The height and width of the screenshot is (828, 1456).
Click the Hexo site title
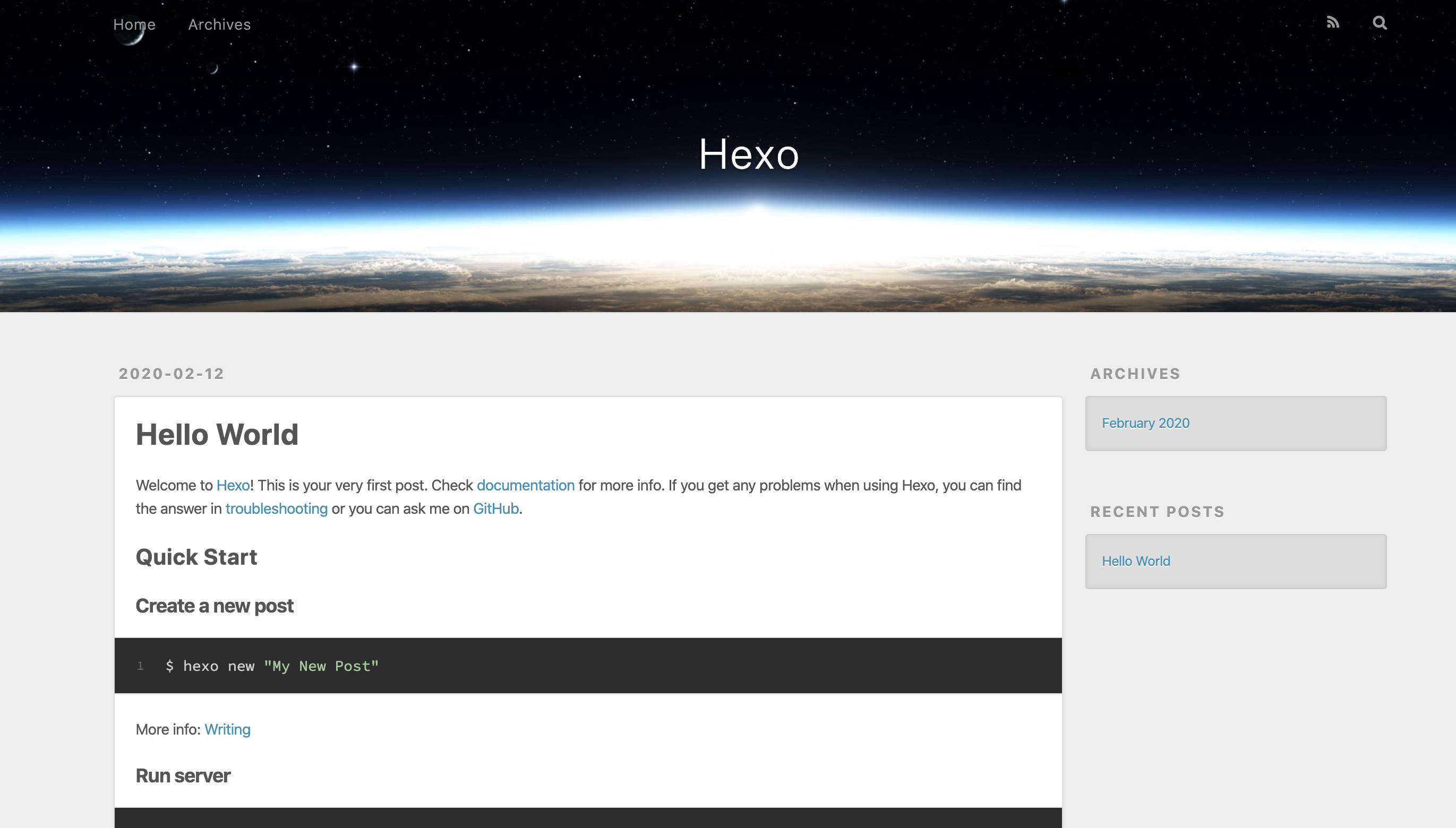pyautogui.click(x=749, y=154)
